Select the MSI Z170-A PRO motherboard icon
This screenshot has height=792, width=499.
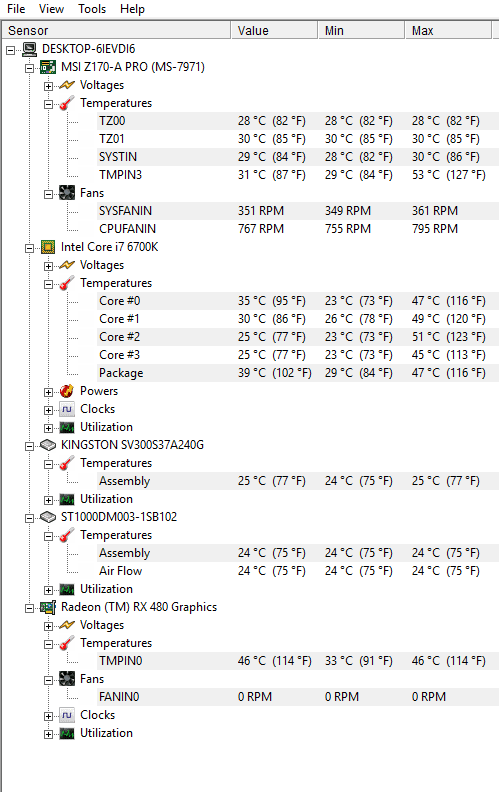tap(48, 67)
